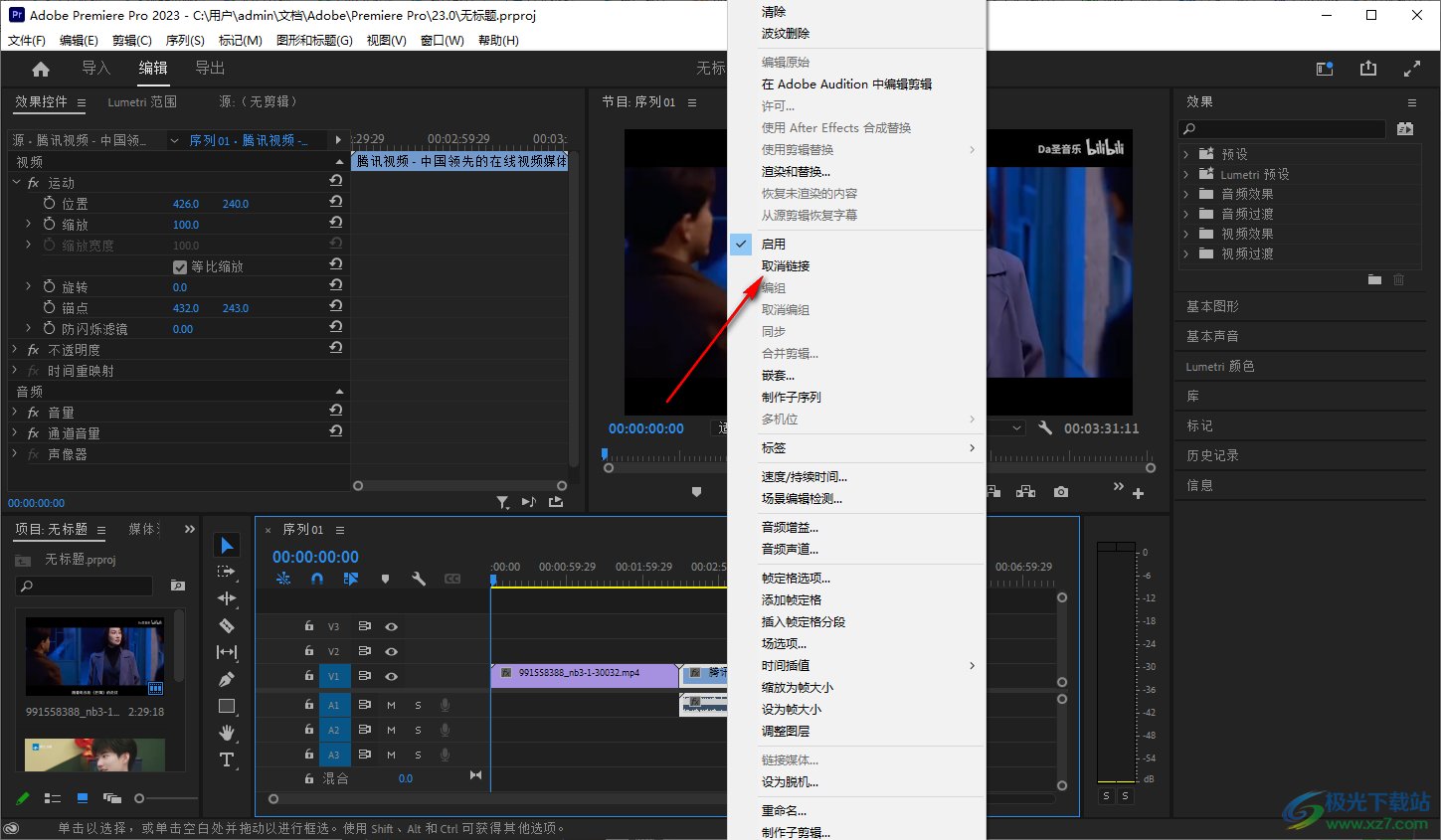Select the Pen tool
Image resolution: width=1441 pixels, height=840 pixels.
[x=227, y=679]
